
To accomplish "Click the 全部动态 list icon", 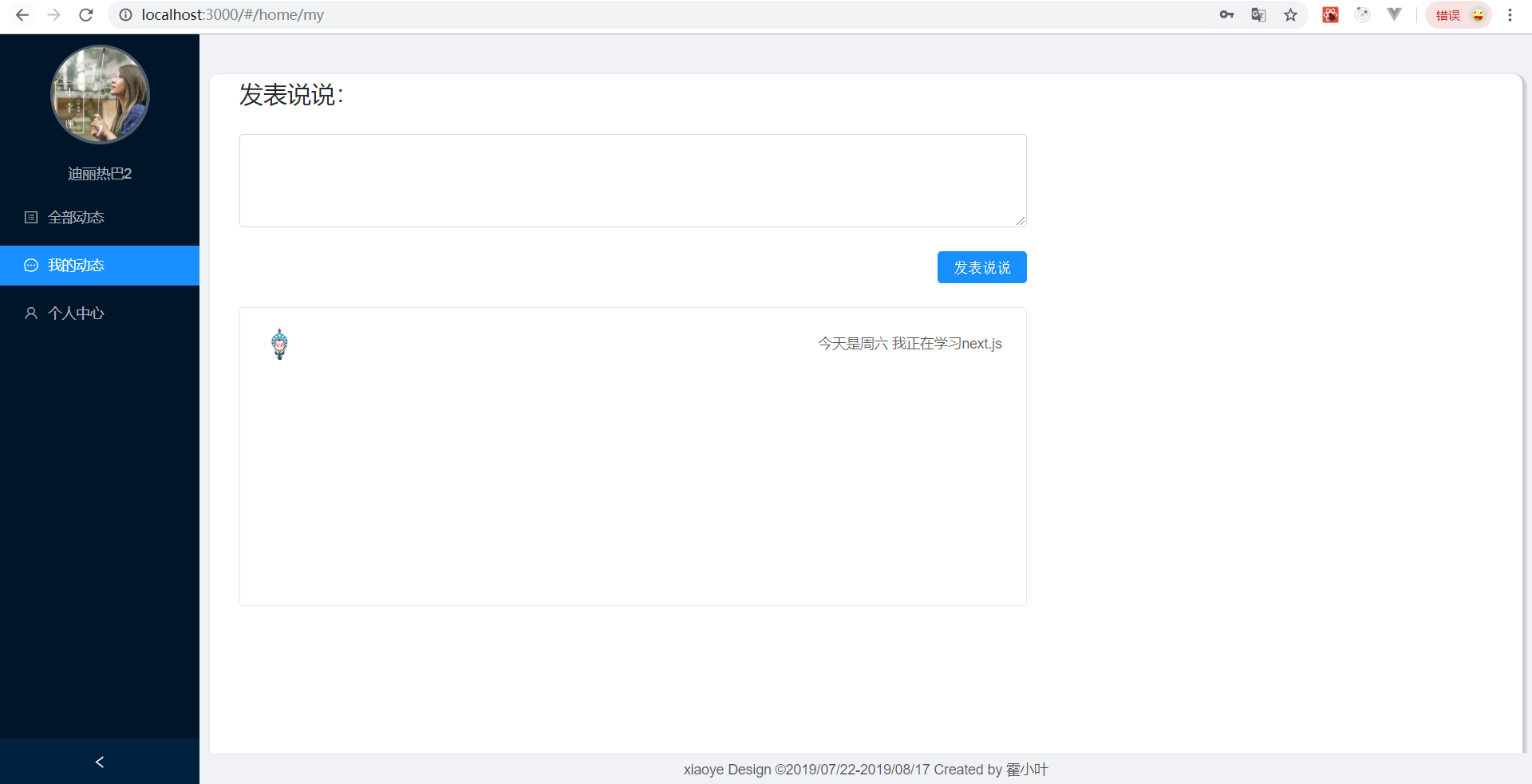I will point(31,217).
